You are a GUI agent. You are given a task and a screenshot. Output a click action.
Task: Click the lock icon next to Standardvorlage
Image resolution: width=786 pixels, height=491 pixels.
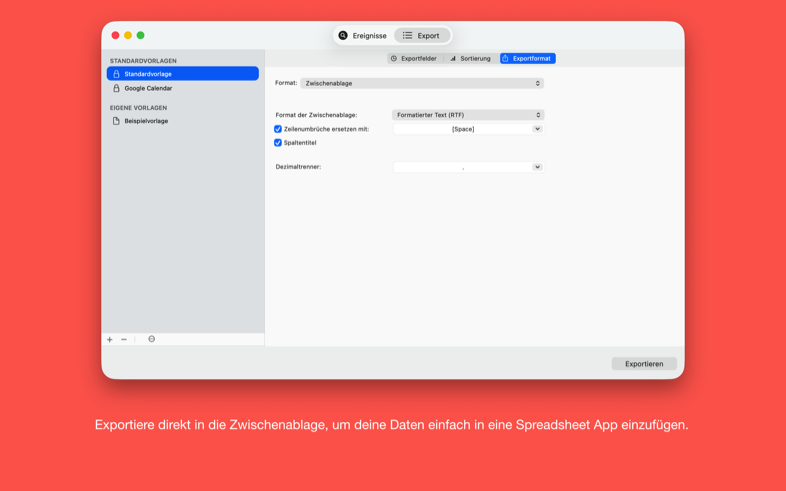116,74
